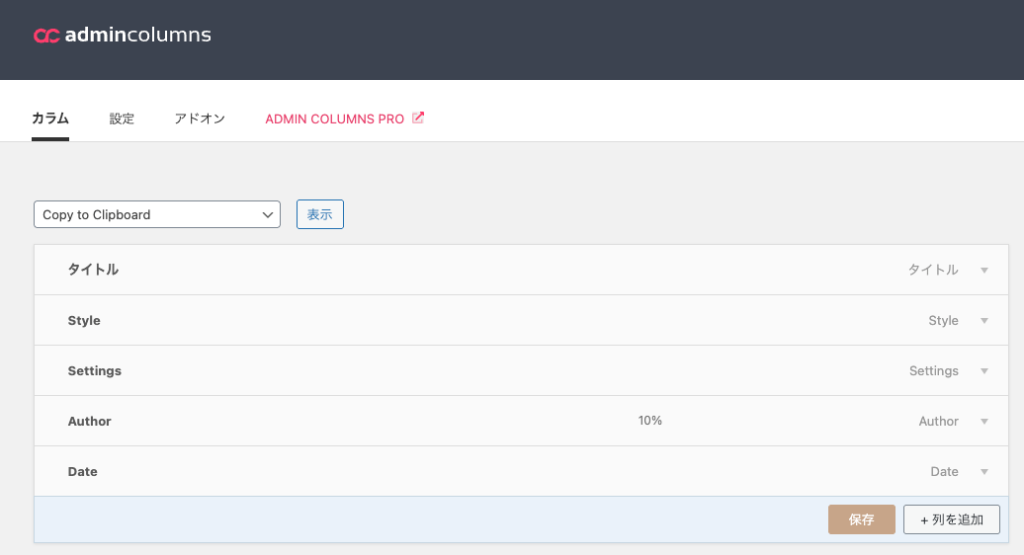This screenshot has width=1024, height=555.
Task: Open the Copy to Clipboard dropdown
Action: tap(157, 215)
